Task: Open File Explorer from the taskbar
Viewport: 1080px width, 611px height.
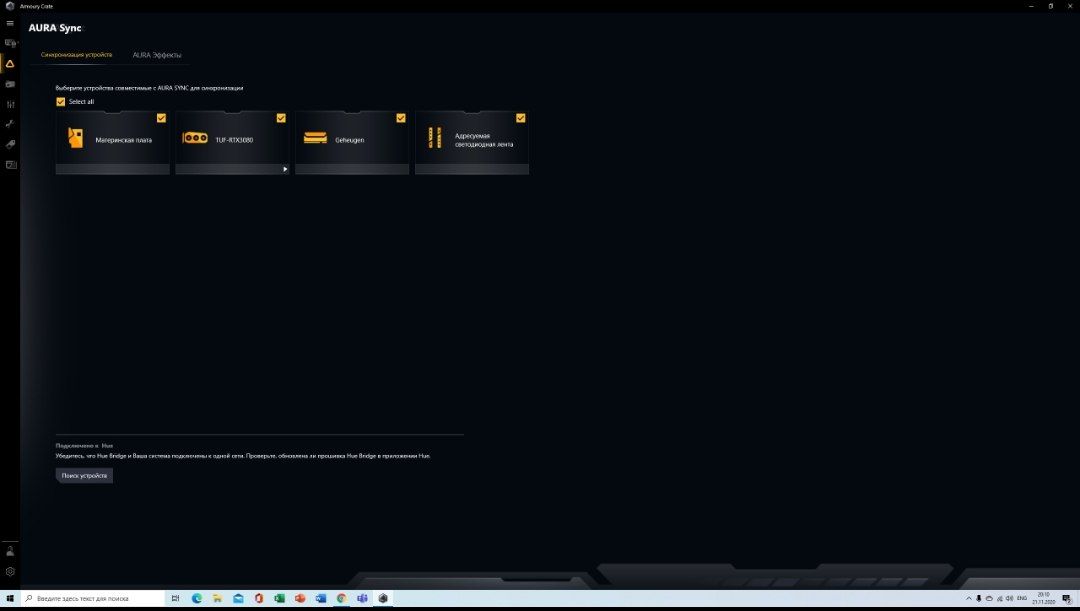Action: point(217,599)
